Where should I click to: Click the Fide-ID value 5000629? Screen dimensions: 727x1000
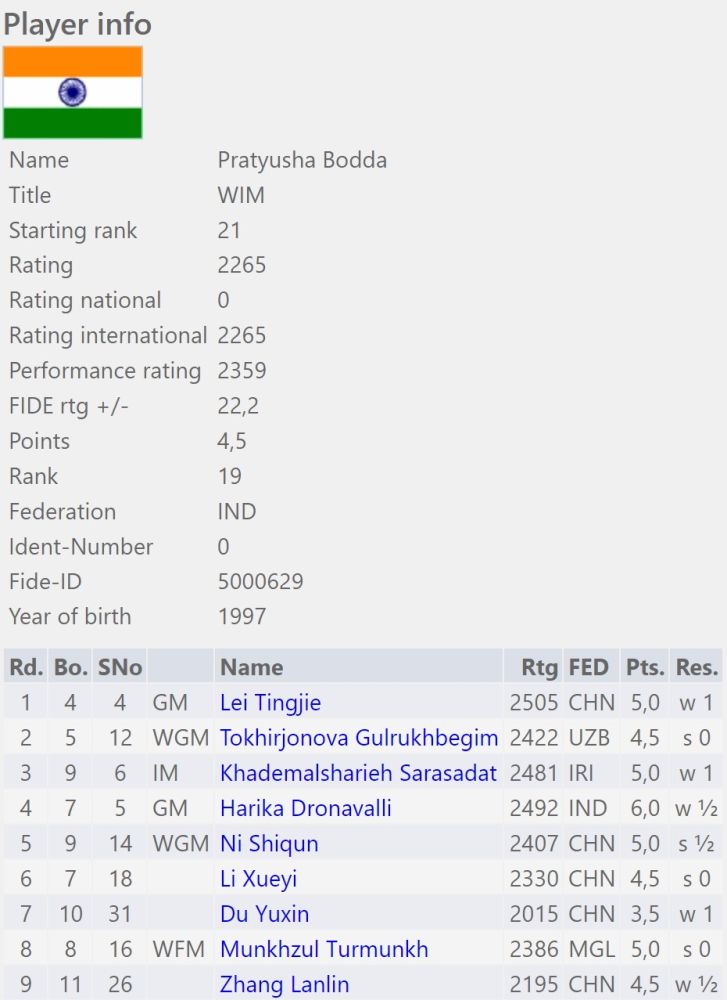click(x=260, y=581)
